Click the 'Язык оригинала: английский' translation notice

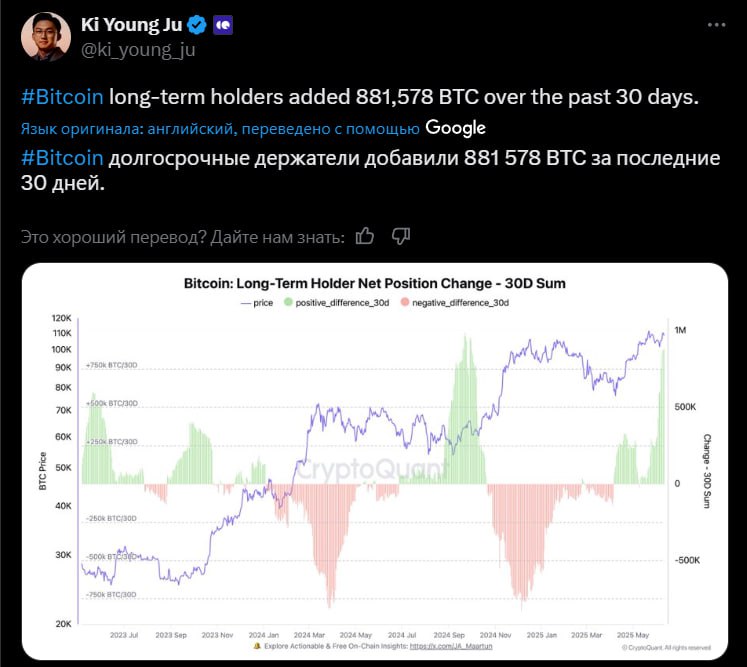pyautogui.click(x=127, y=129)
